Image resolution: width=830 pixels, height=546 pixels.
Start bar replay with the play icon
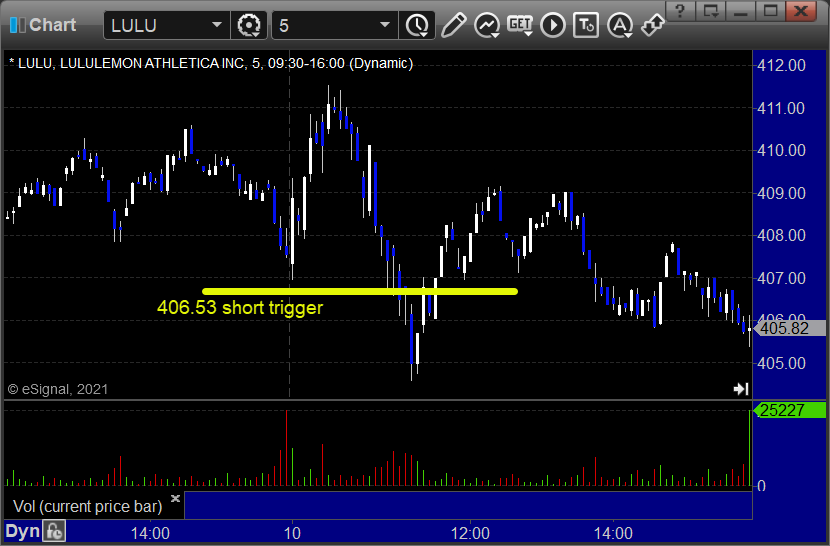click(x=553, y=25)
